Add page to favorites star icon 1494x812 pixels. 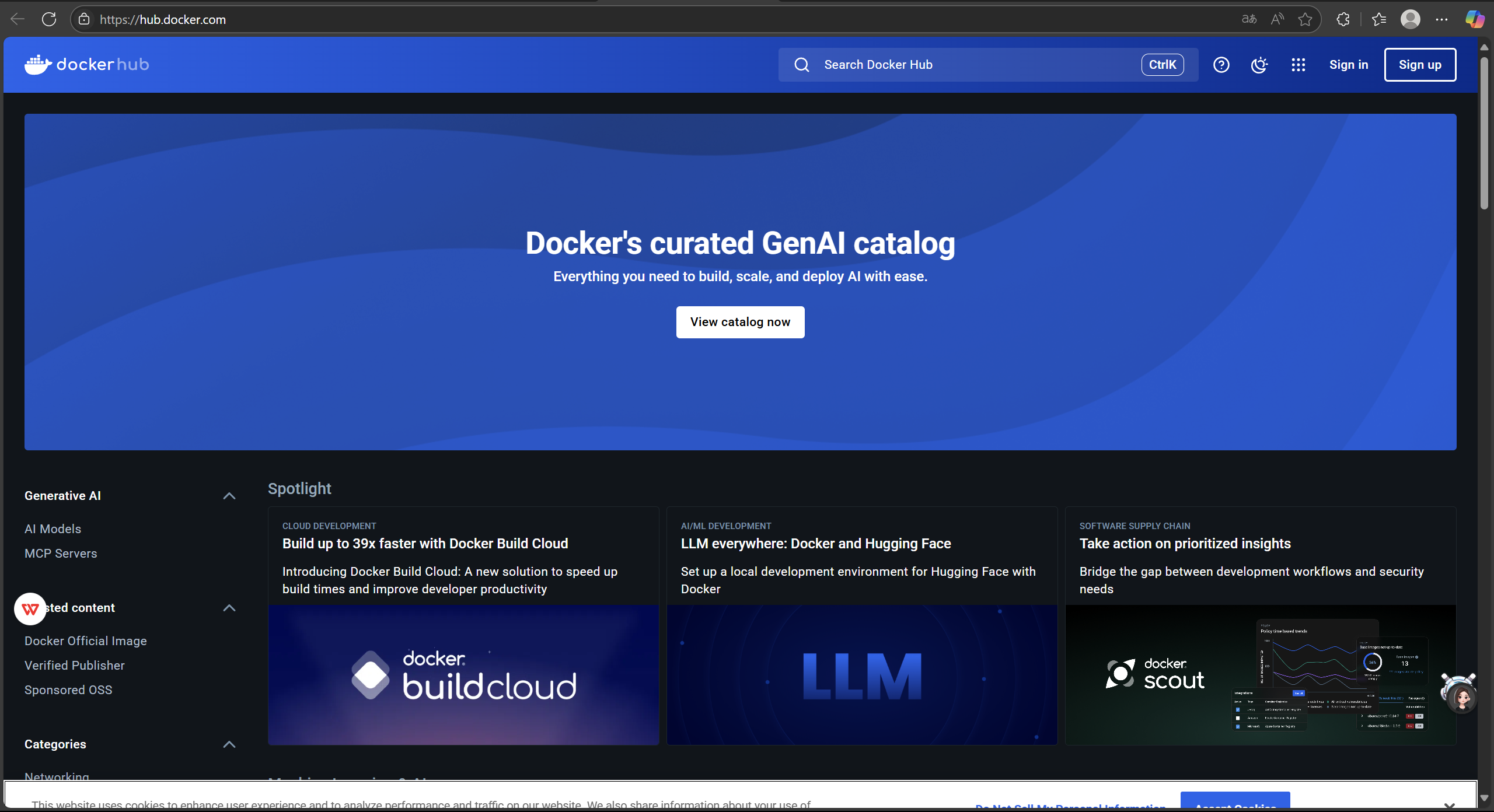tap(1305, 19)
